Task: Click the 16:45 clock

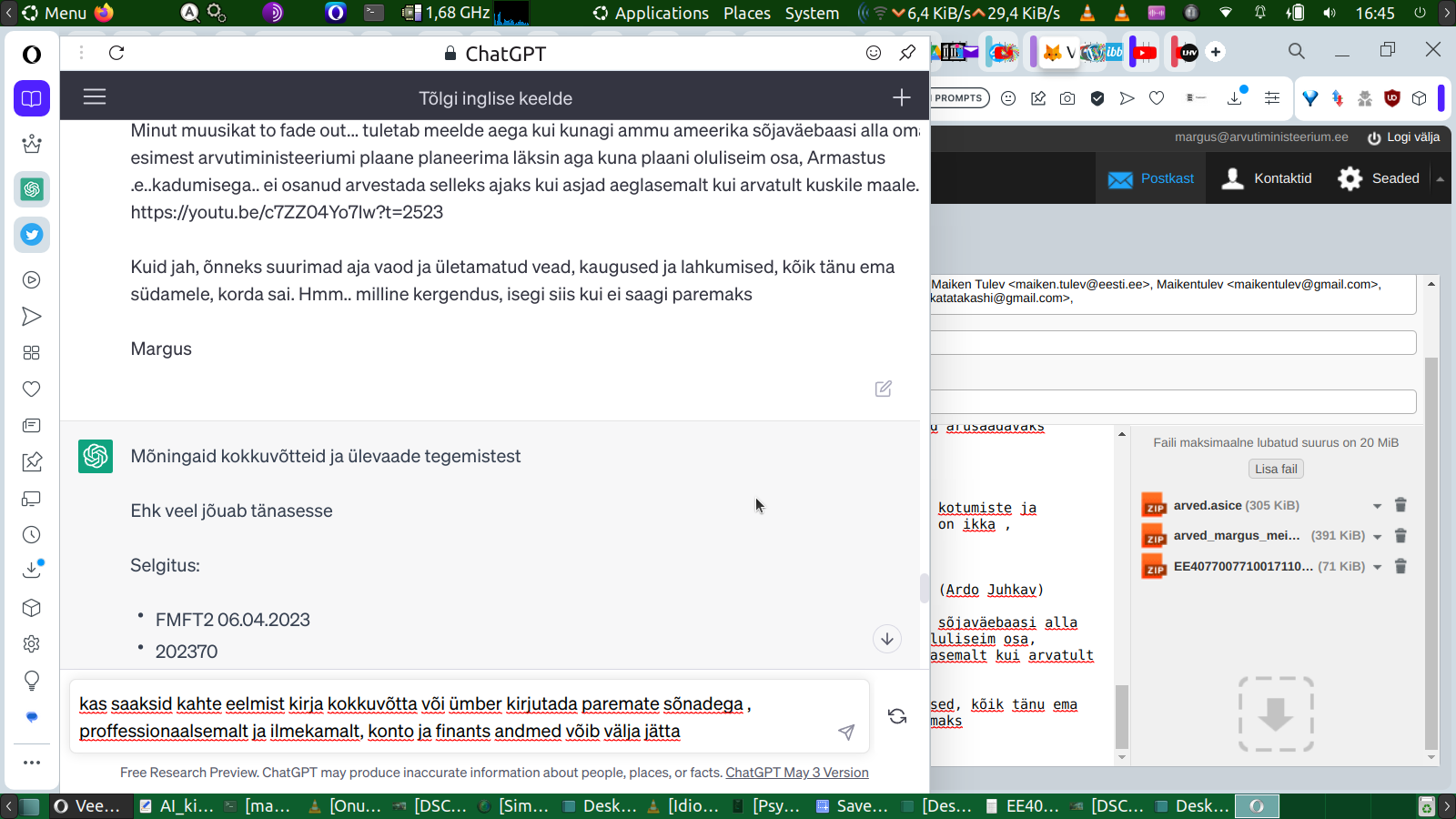Action: (x=1375, y=13)
